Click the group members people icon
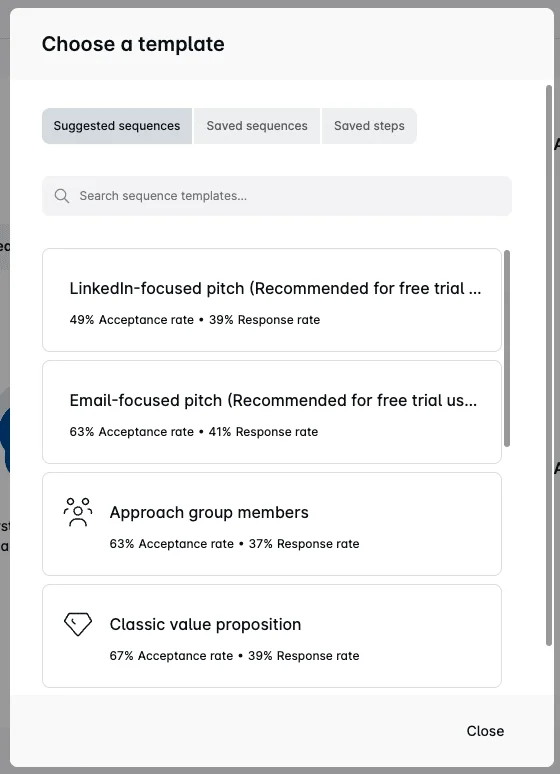 78,512
